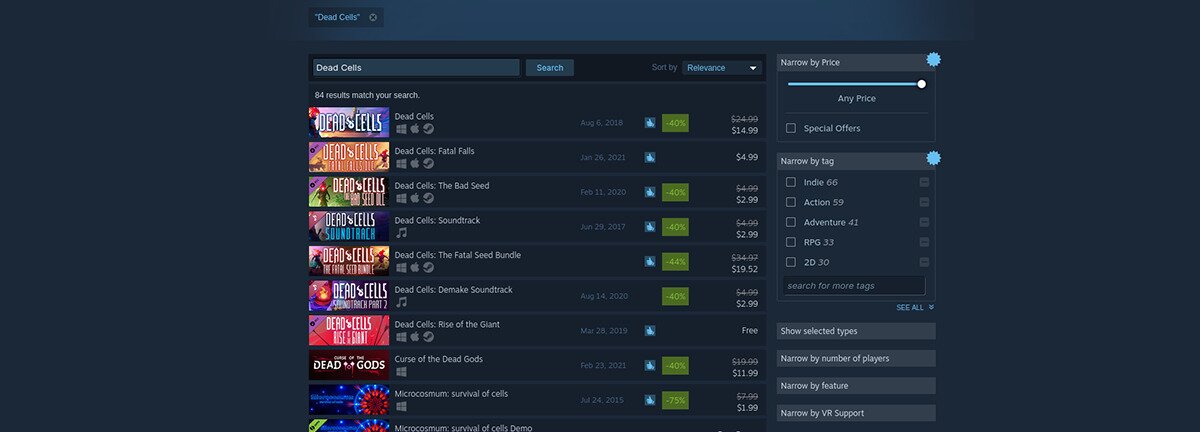1200x432 pixels.
Task: Check the RPG tag filter
Action: [x=791, y=242]
